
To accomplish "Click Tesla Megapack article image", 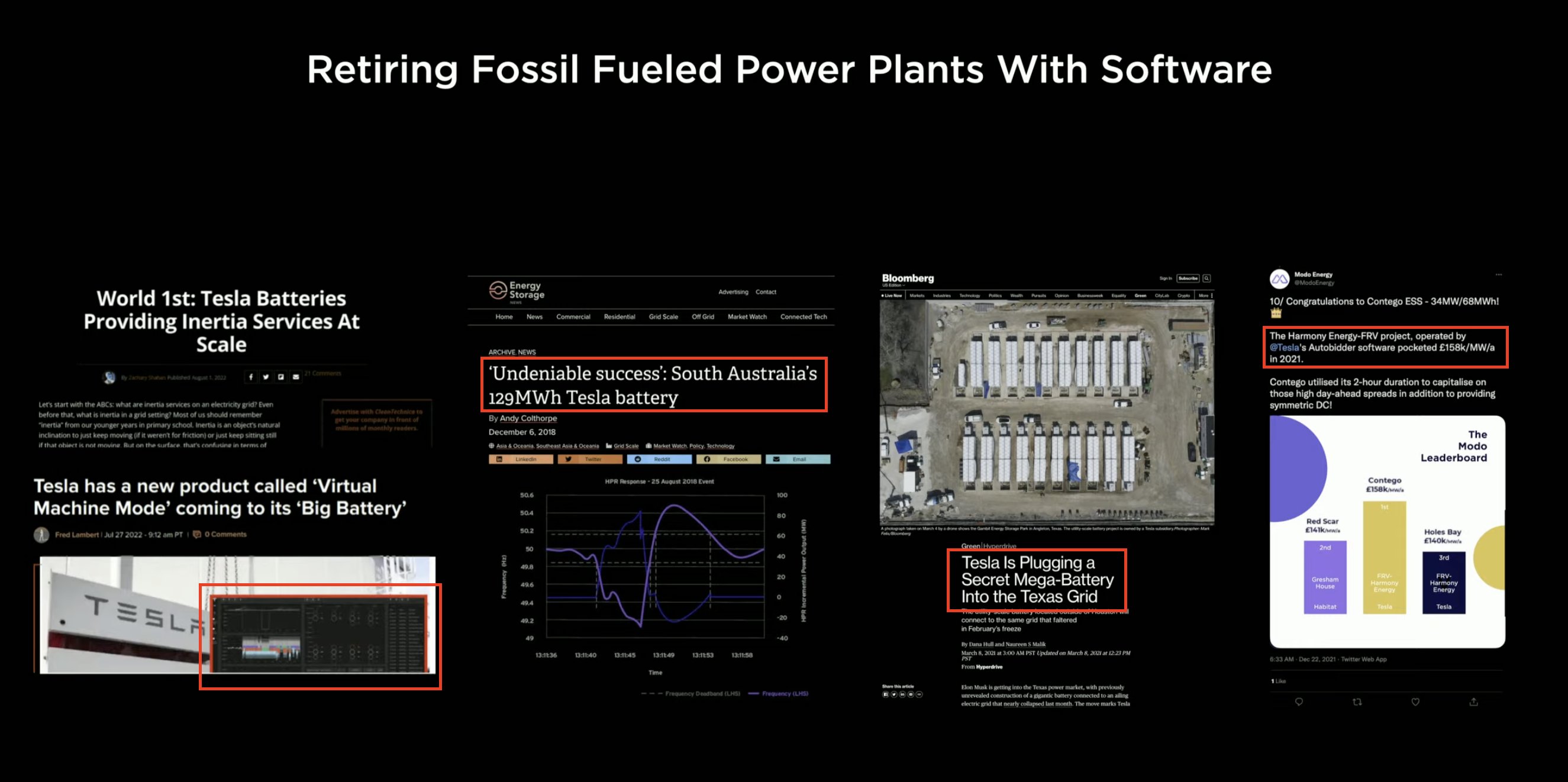I will (x=237, y=615).
